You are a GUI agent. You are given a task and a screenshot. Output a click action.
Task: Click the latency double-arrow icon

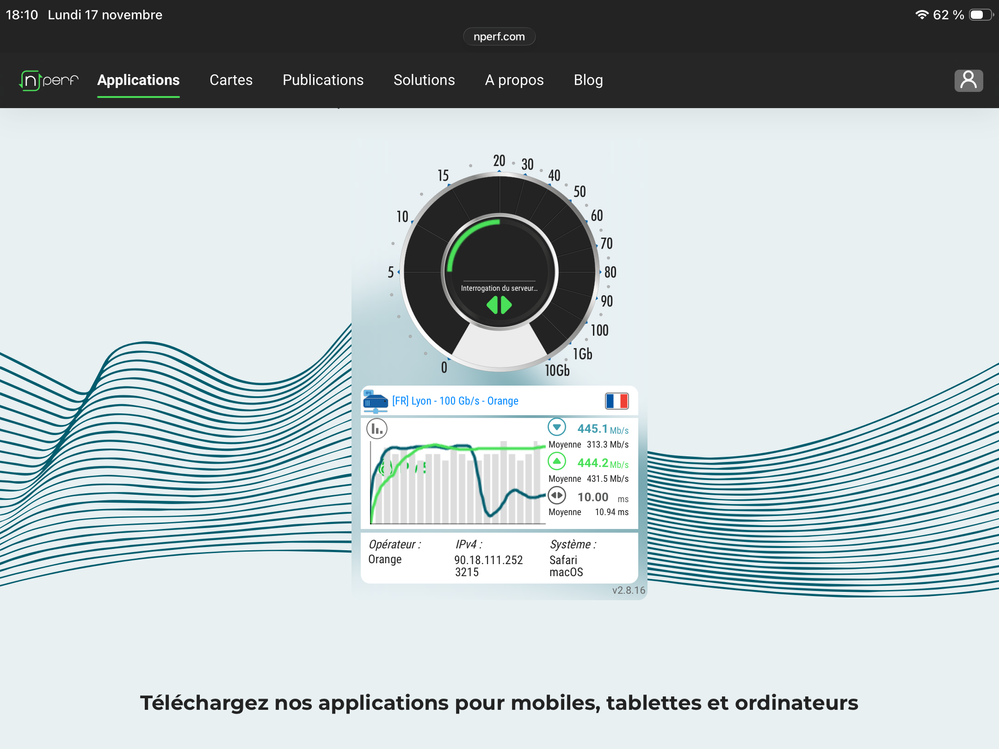click(x=557, y=496)
